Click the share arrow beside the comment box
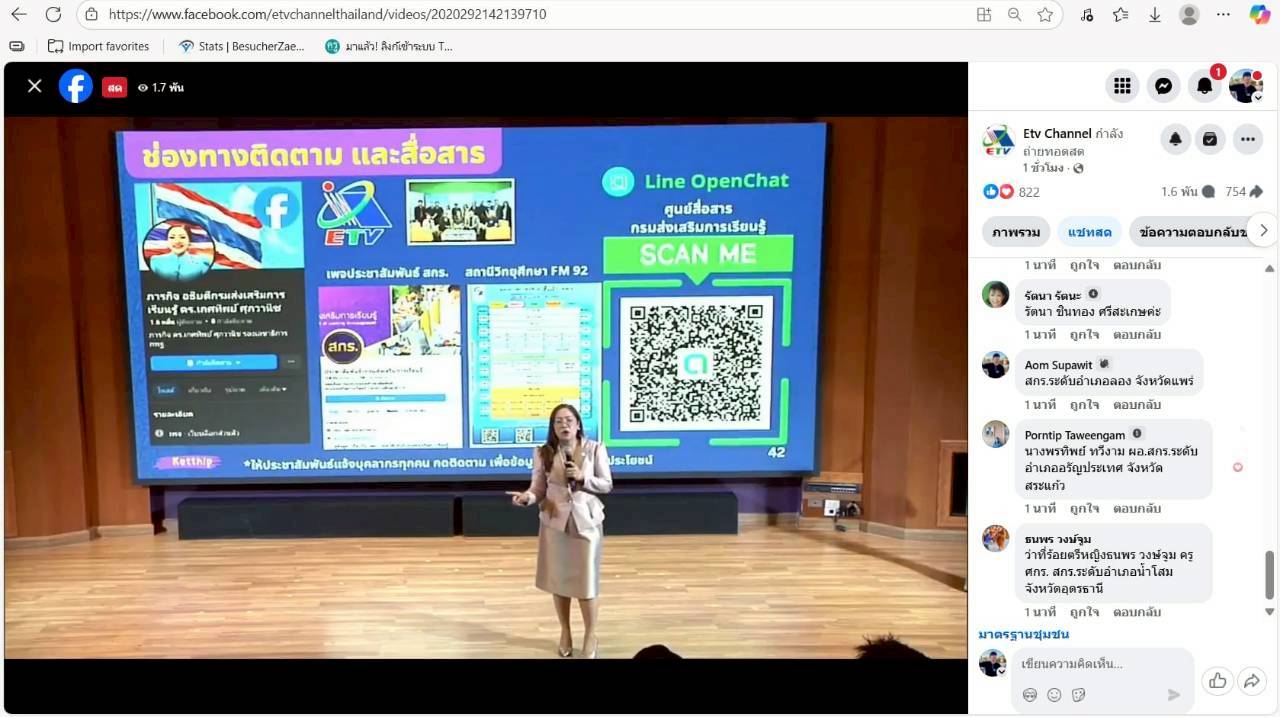The height and width of the screenshot is (717, 1280). tap(1251, 681)
